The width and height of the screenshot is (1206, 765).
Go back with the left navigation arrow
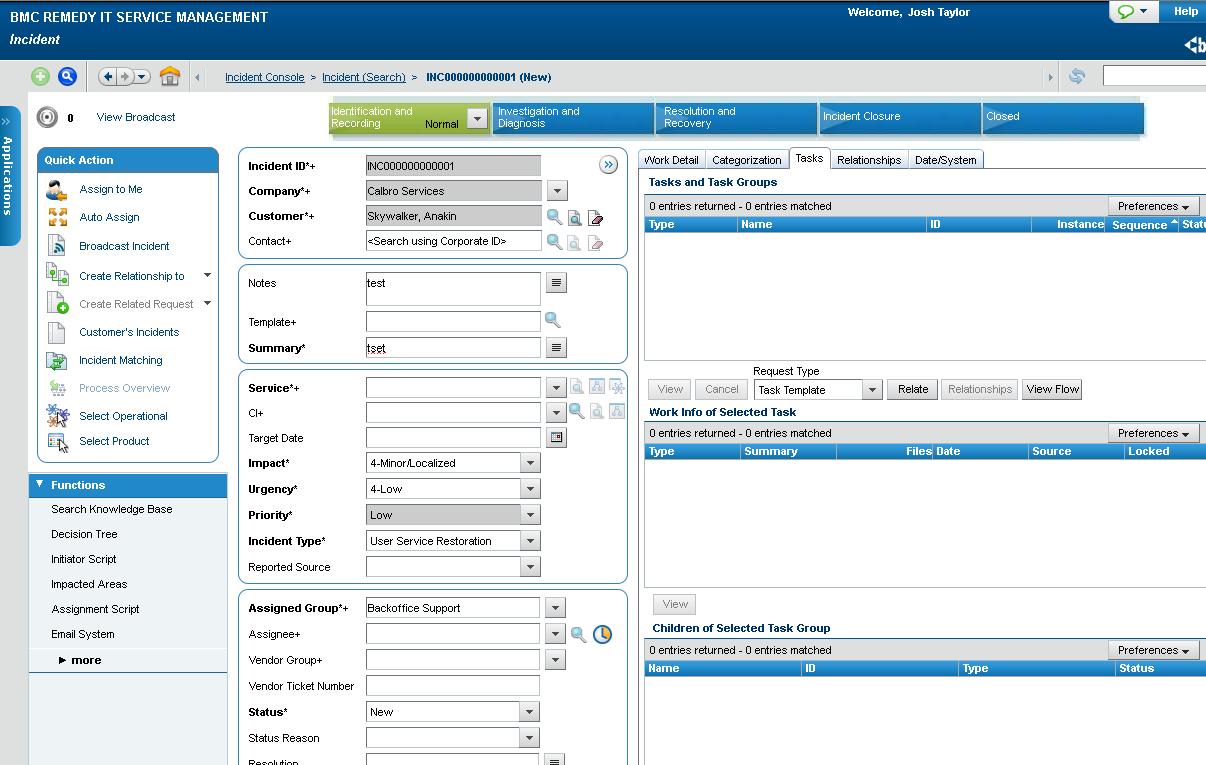(x=108, y=76)
